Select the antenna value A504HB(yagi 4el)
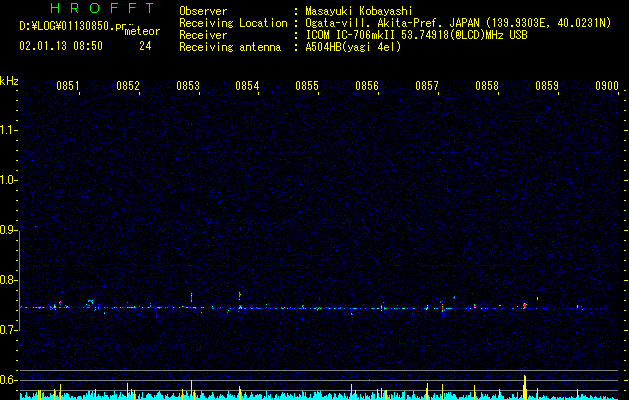This screenshot has height=400, width=629. 353,47
